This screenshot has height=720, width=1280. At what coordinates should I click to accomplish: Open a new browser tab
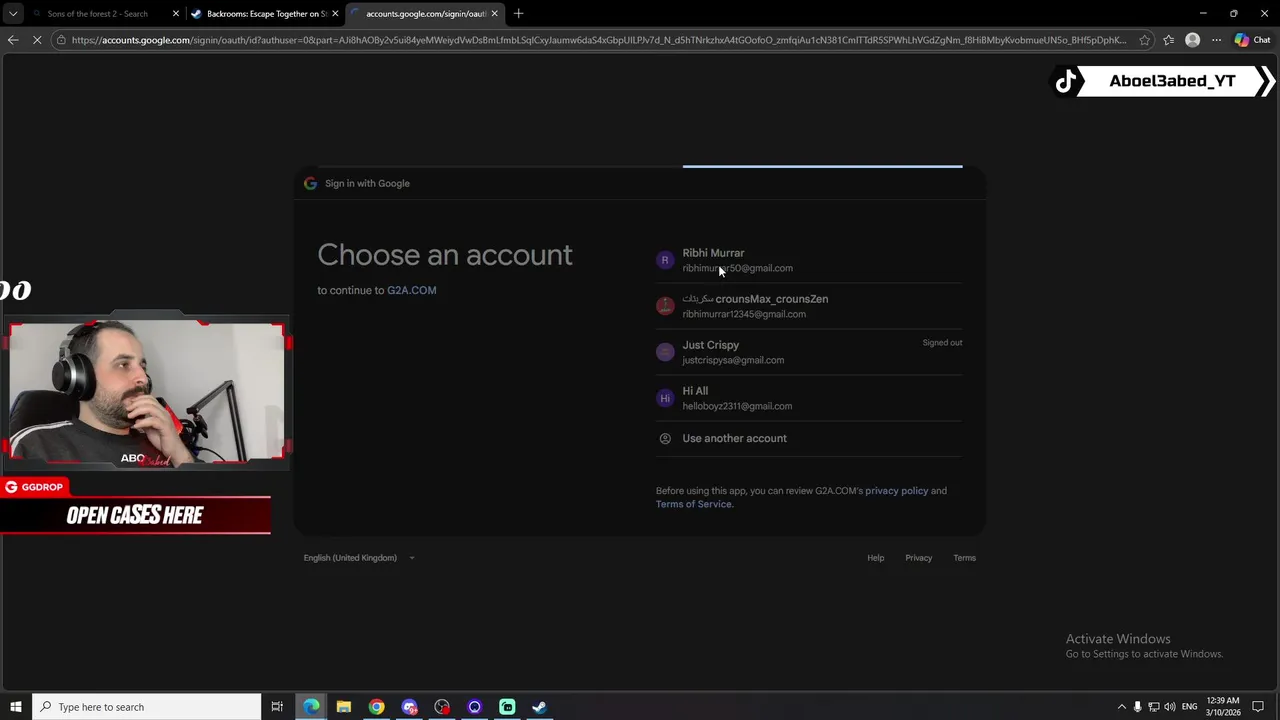[x=518, y=14]
